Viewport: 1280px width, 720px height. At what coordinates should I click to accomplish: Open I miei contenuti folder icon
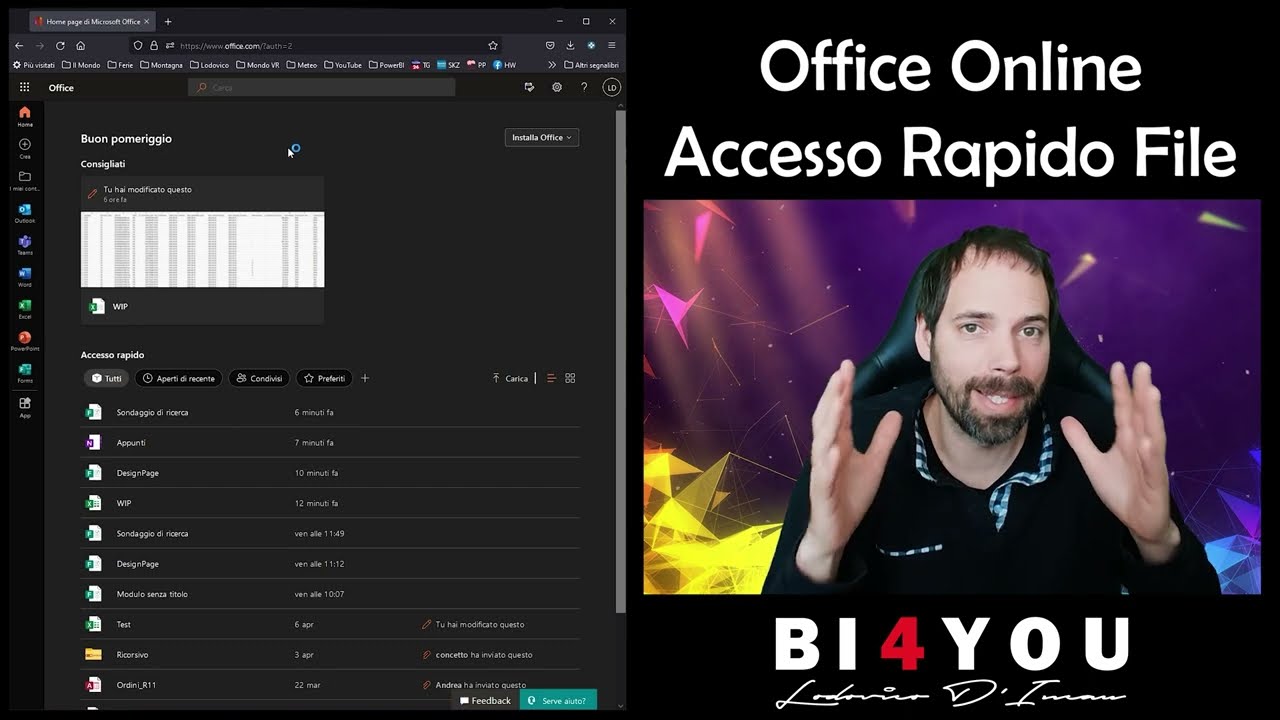(x=25, y=180)
